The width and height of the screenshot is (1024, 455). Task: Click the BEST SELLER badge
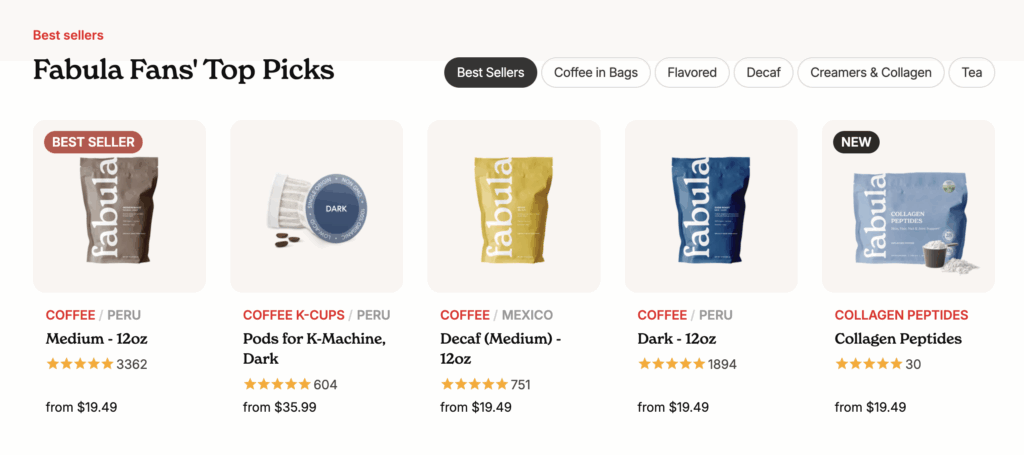(x=93, y=142)
